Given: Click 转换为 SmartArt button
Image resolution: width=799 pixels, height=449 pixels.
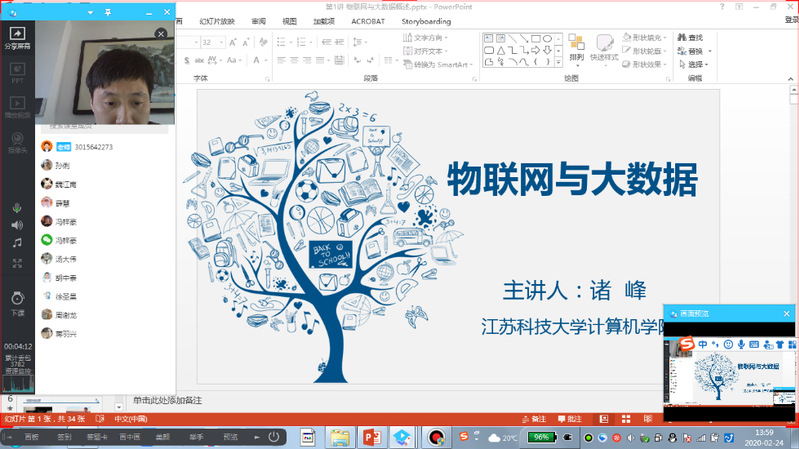Looking at the screenshot, I should [436, 65].
